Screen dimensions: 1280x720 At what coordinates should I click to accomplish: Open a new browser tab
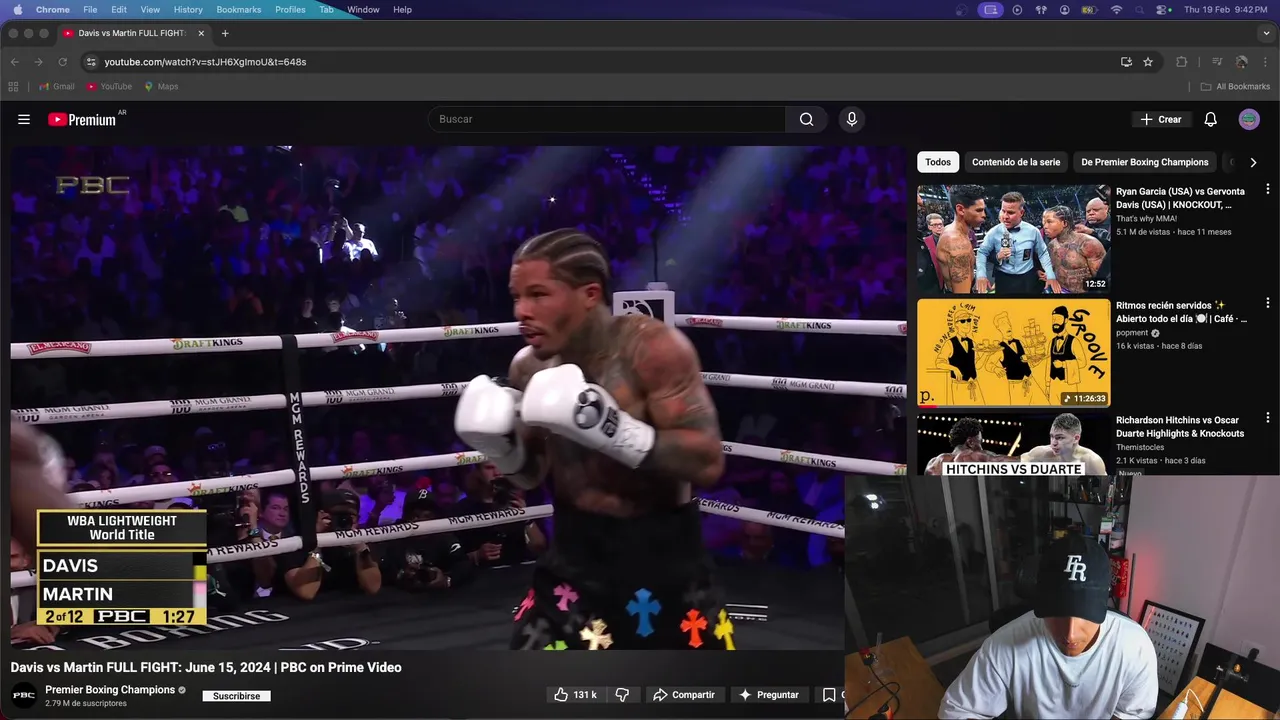point(225,33)
